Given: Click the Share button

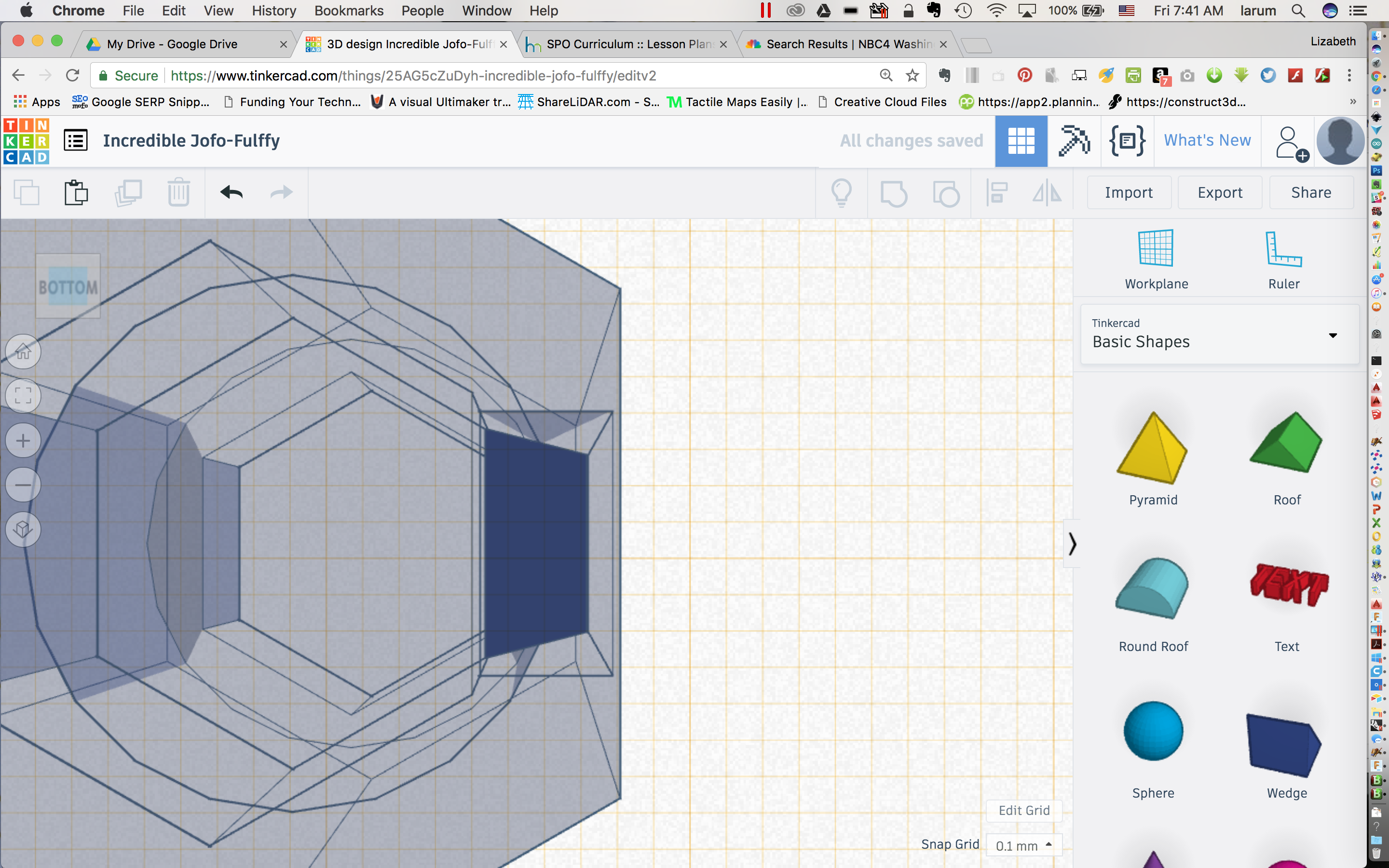Looking at the screenshot, I should (1311, 193).
